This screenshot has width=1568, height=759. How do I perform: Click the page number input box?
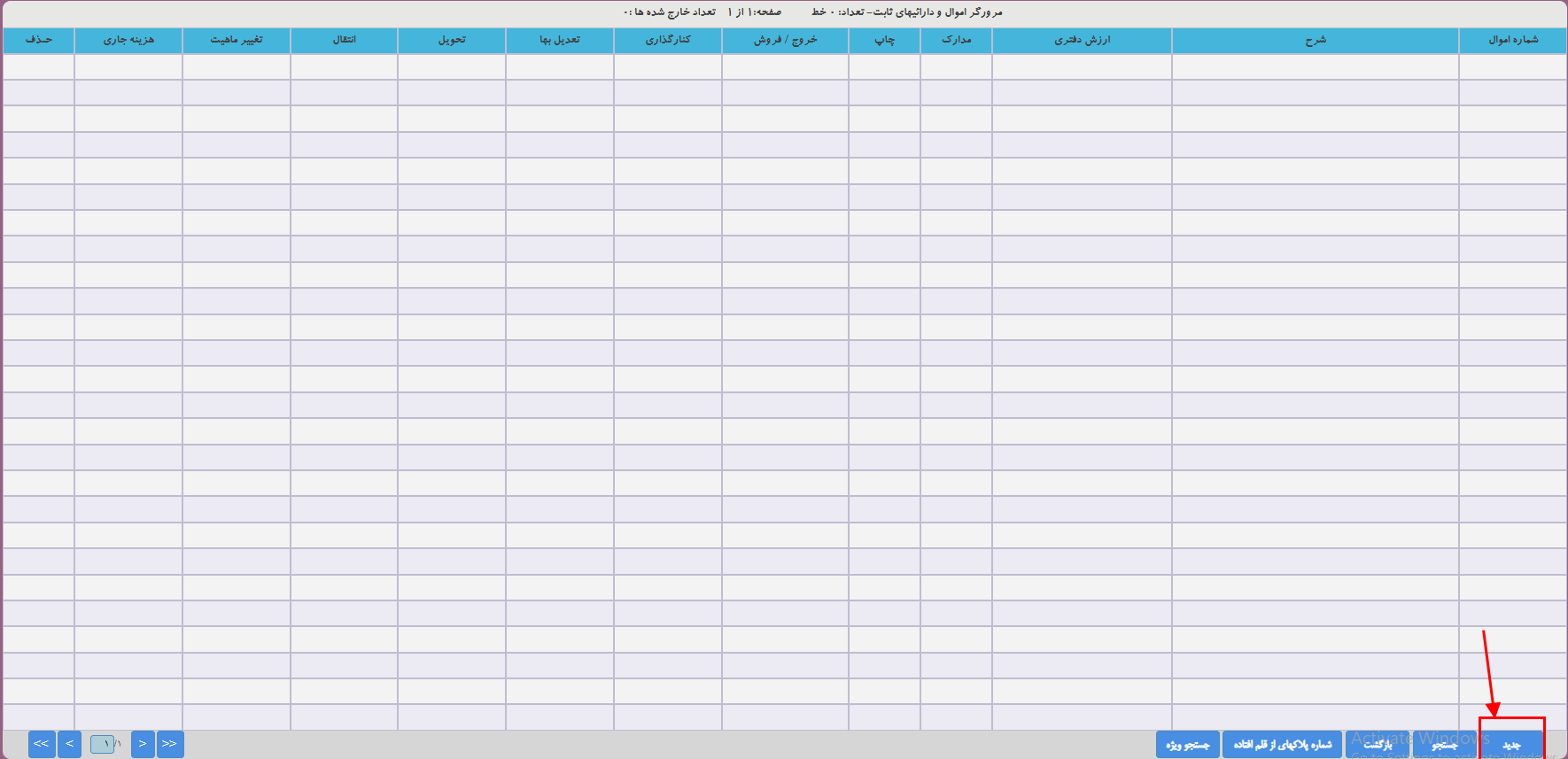pos(102,744)
